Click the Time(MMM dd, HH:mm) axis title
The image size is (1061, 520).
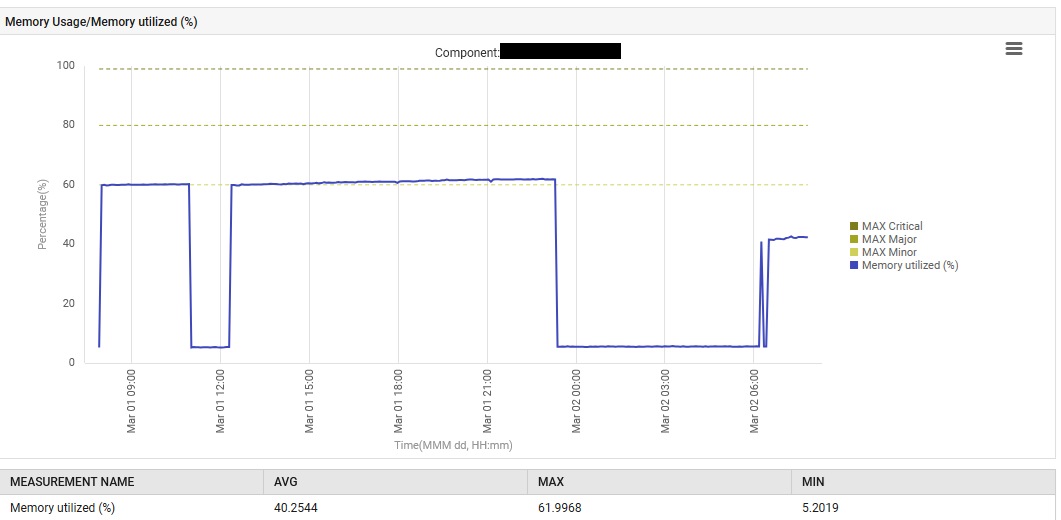pyautogui.click(x=453, y=445)
